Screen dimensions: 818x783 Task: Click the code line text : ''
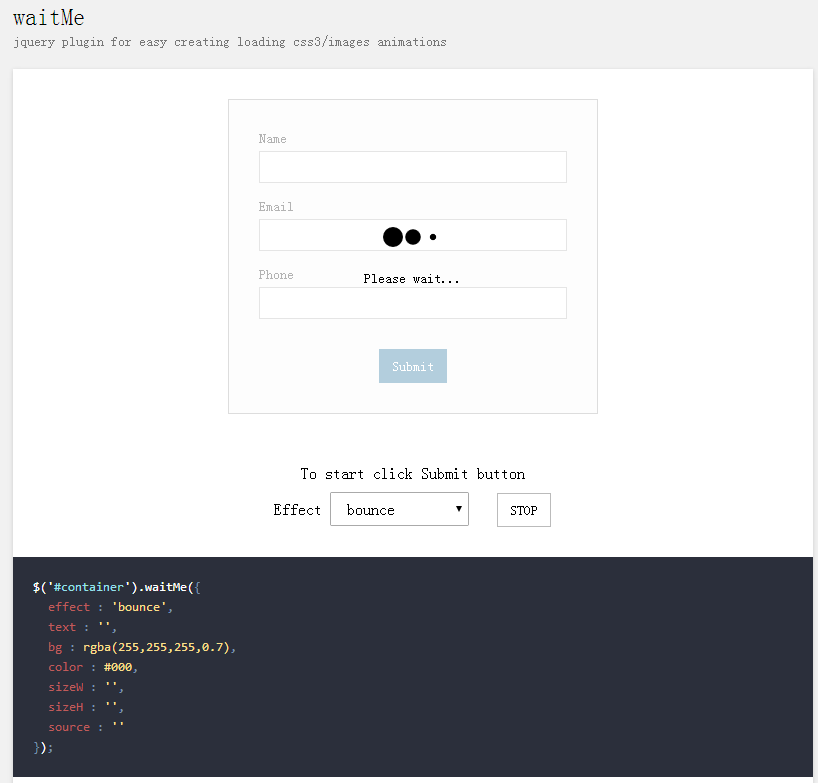82,627
